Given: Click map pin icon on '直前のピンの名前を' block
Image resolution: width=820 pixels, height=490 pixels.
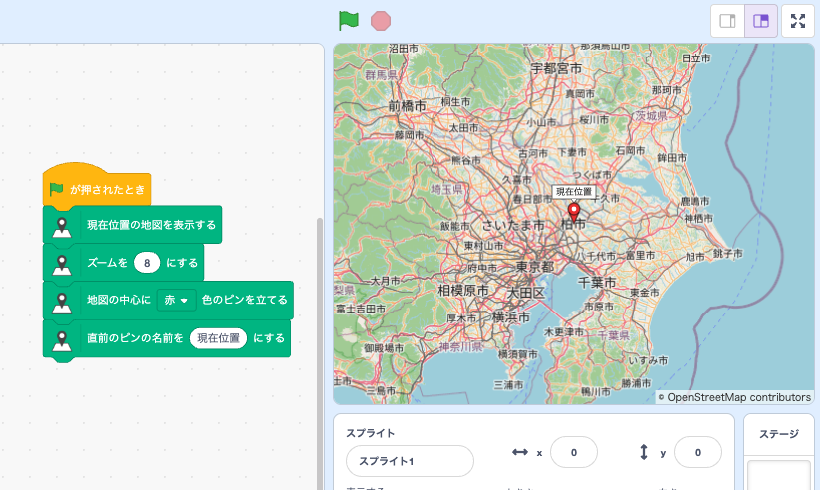Looking at the screenshot, I should pos(62,340).
